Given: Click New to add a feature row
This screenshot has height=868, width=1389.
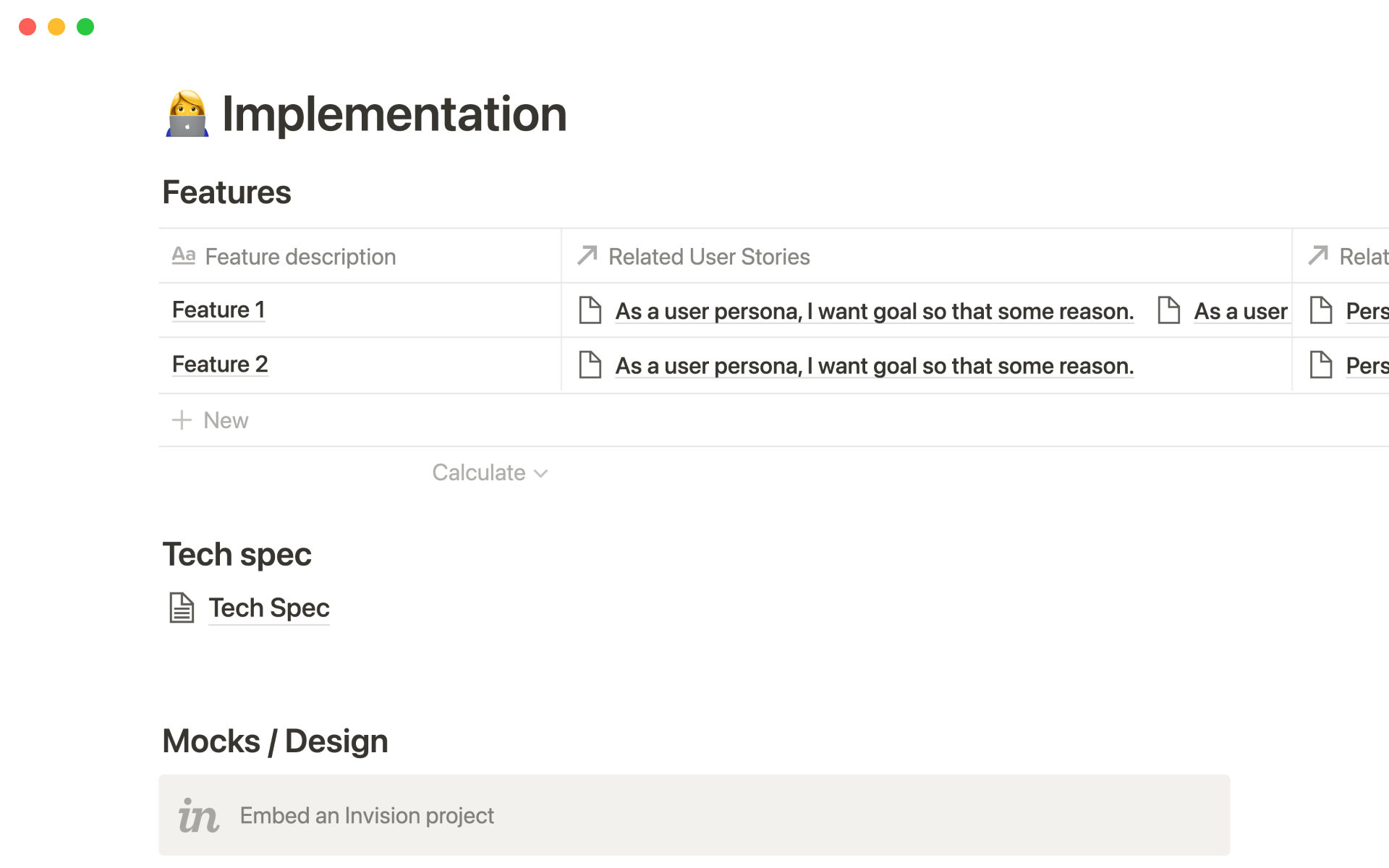Looking at the screenshot, I should 226,420.
